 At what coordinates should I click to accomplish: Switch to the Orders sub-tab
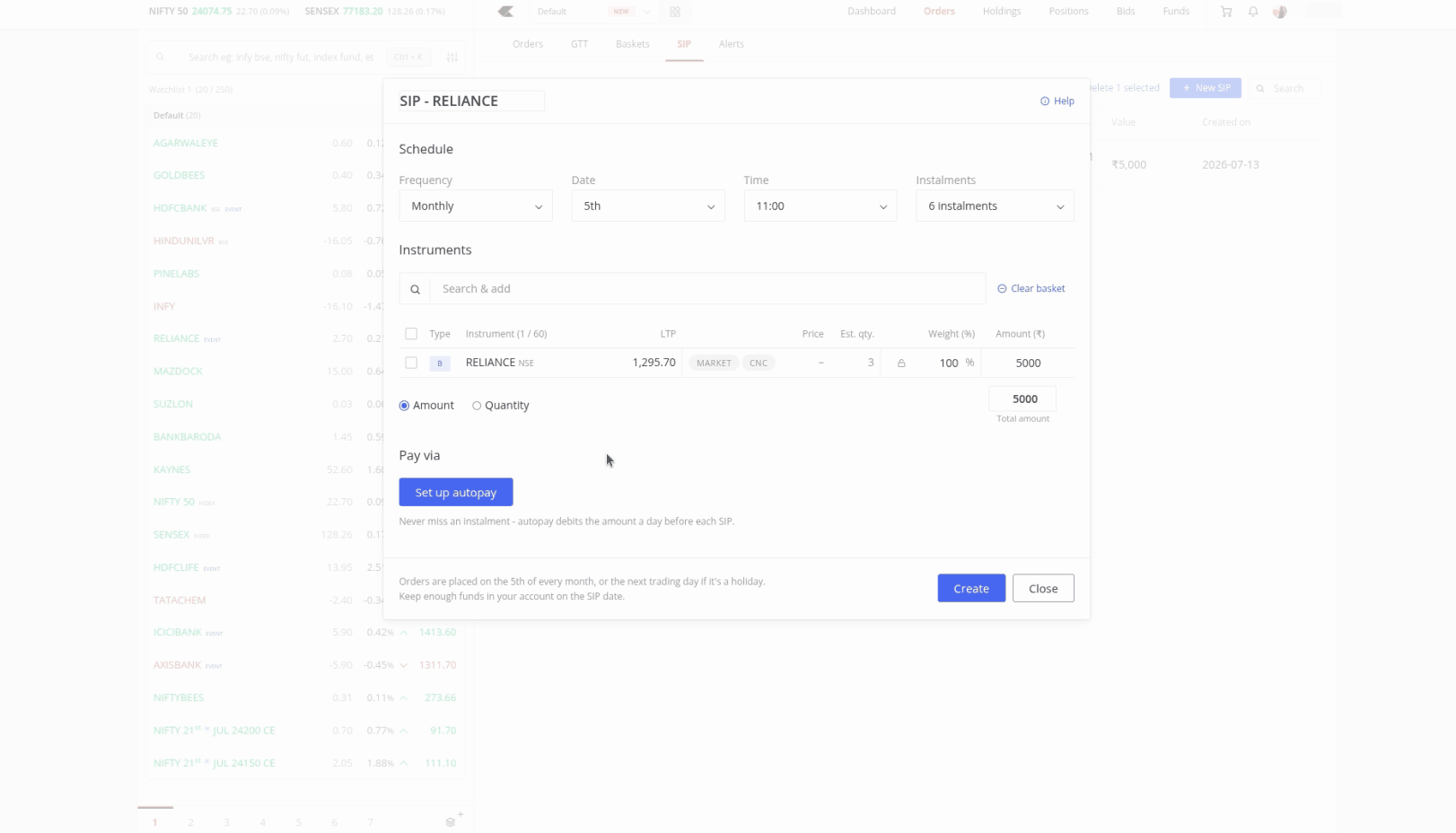528,44
